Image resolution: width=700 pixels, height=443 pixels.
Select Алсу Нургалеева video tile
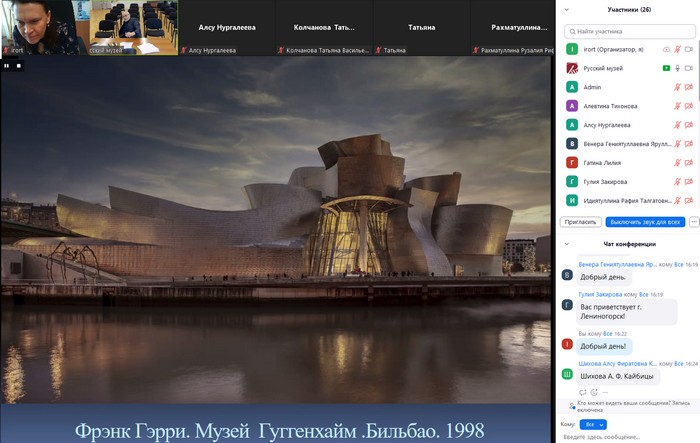(x=227, y=28)
